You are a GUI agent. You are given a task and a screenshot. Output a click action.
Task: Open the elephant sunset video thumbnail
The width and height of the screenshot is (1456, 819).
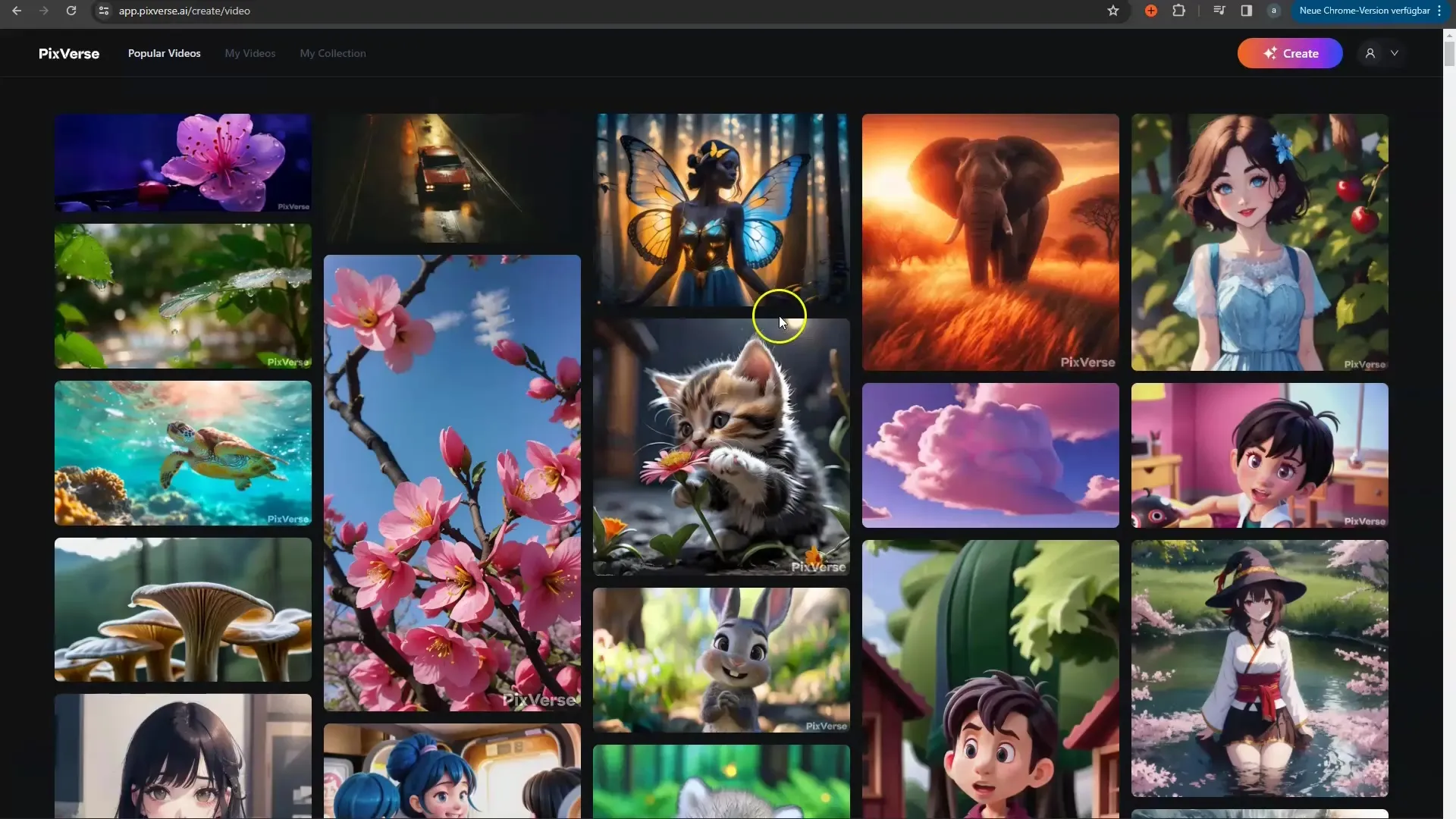tap(990, 241)
